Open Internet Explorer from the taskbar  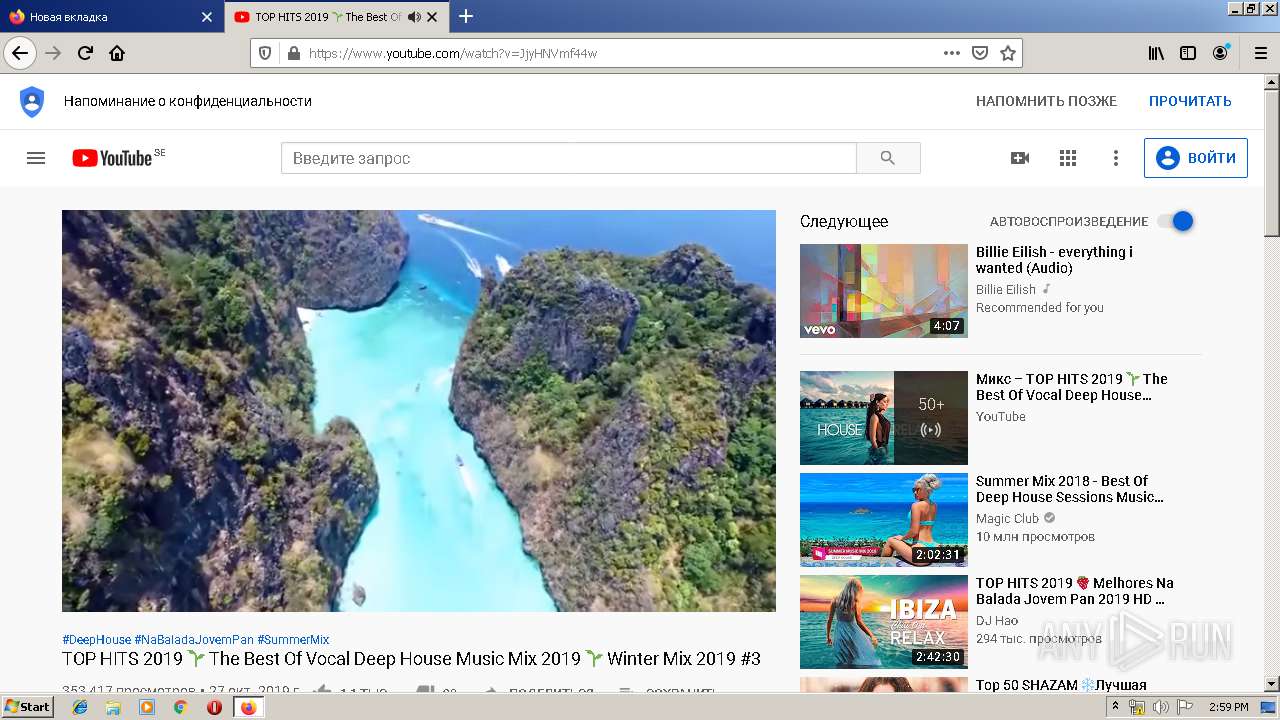[80, 707]
